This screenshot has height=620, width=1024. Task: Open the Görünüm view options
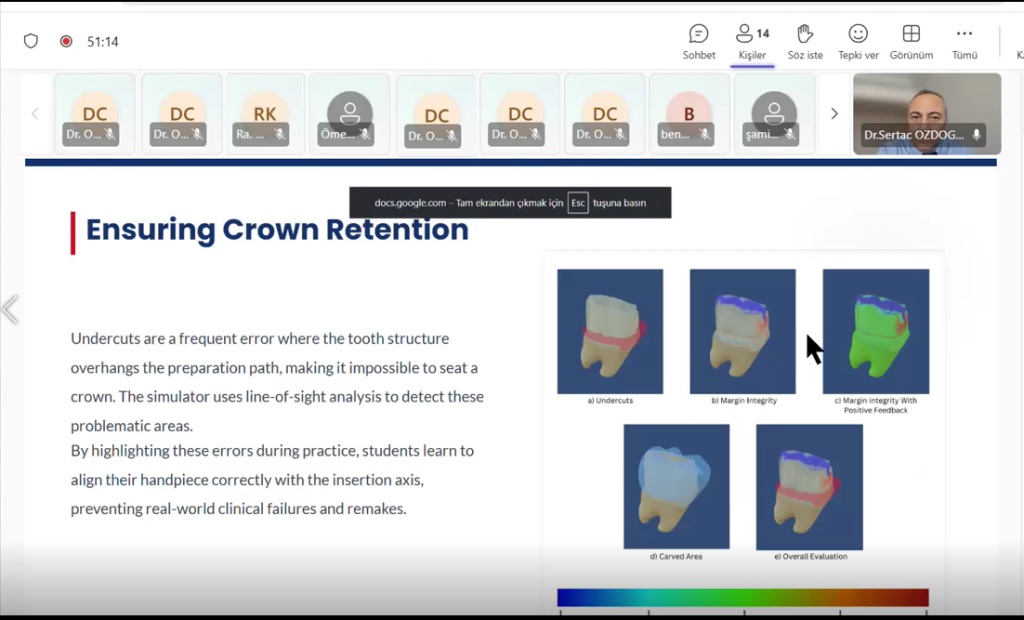911,42
